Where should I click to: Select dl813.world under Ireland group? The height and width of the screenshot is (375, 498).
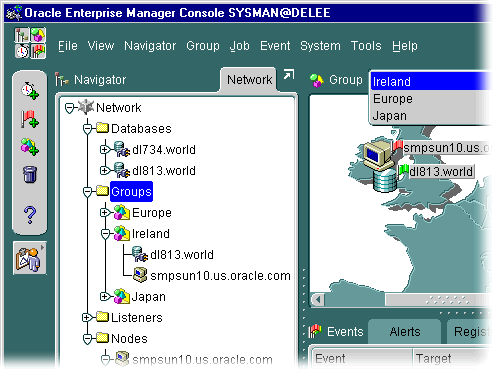[x=182, y=254]
